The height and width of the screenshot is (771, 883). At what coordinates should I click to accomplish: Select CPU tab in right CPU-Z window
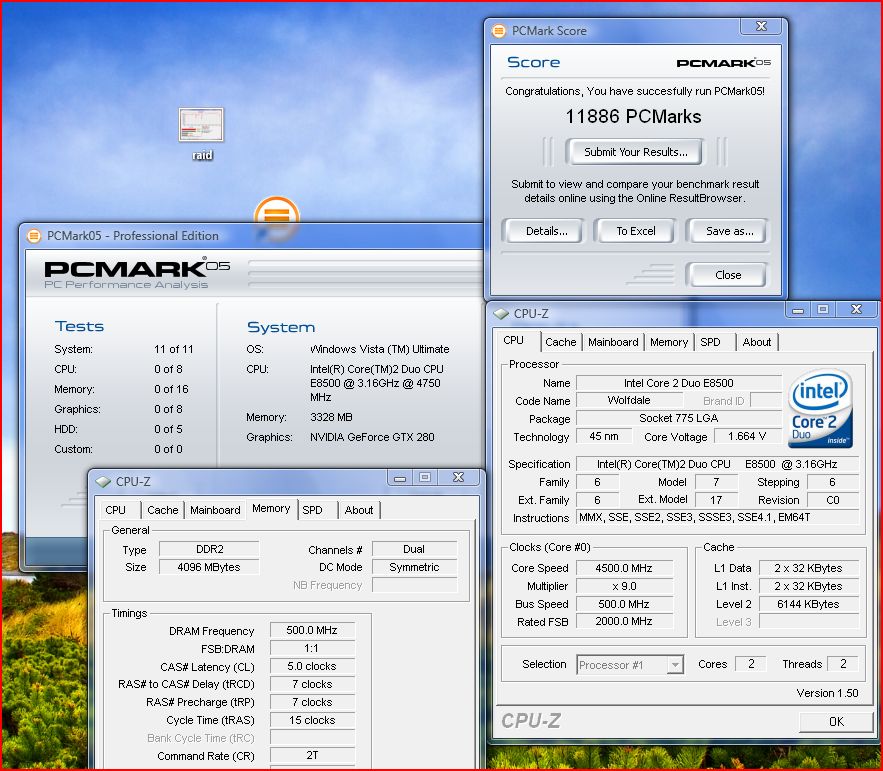pos(514,341)
